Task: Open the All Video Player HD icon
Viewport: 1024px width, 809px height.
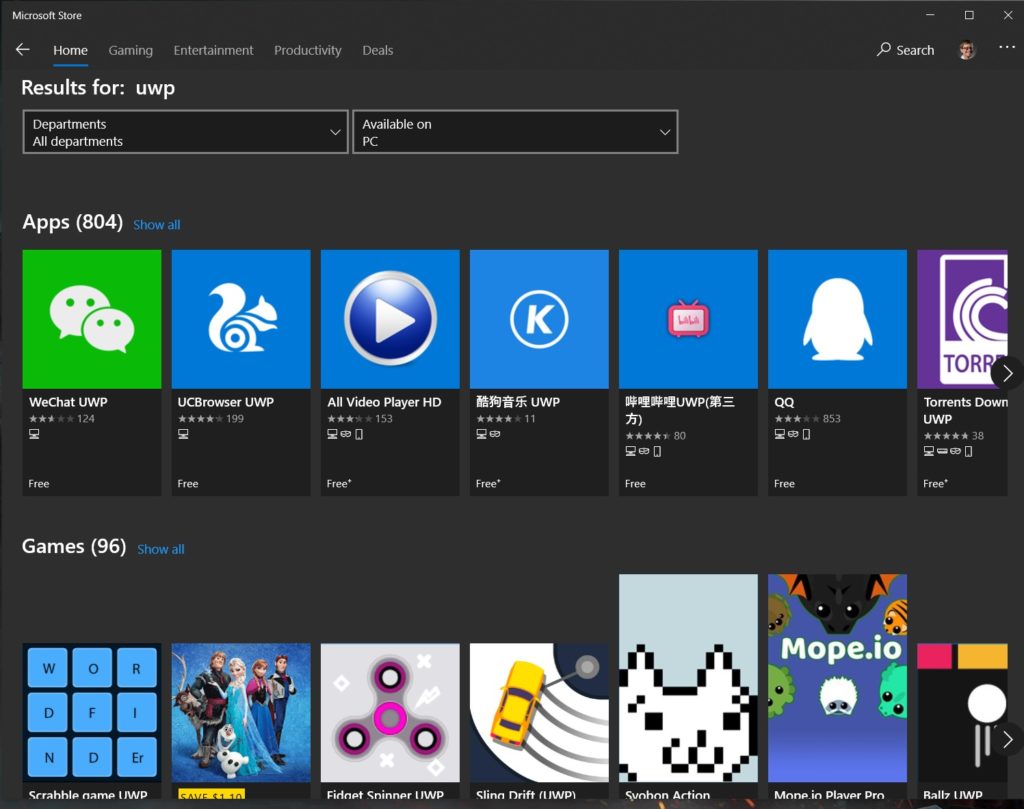Action: [390, 319]
